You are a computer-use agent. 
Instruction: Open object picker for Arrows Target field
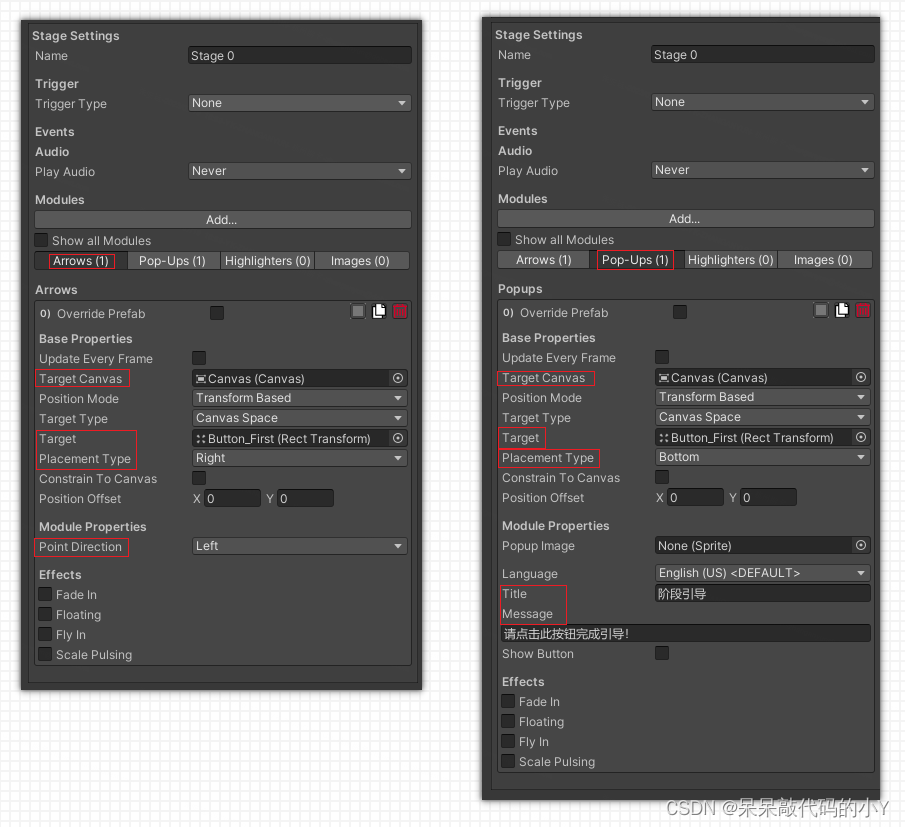(398, 438)
